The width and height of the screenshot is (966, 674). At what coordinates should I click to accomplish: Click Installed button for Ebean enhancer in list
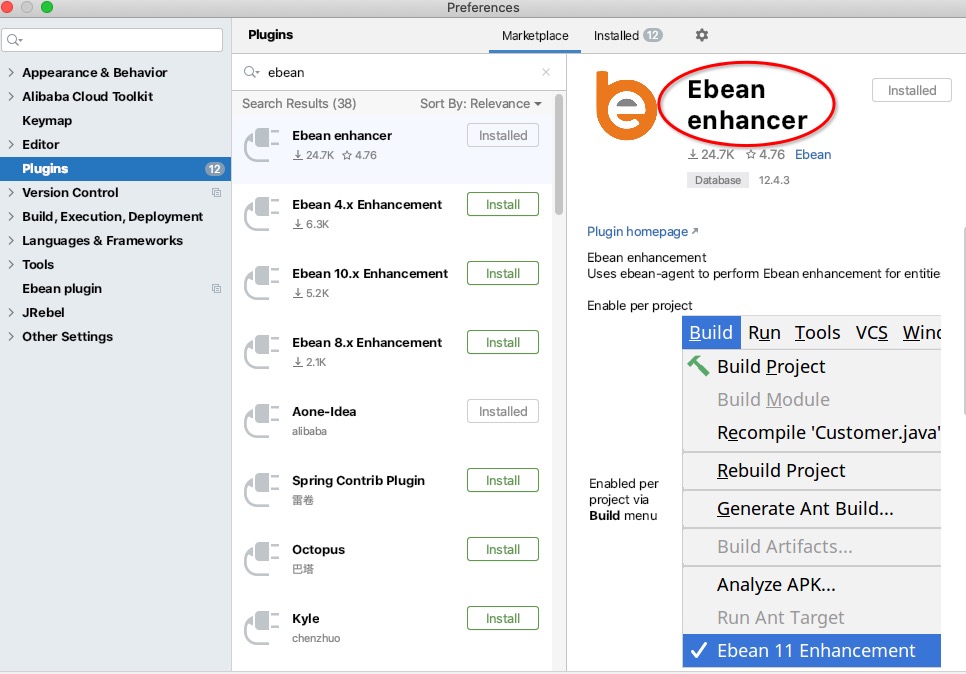(503, 136)
